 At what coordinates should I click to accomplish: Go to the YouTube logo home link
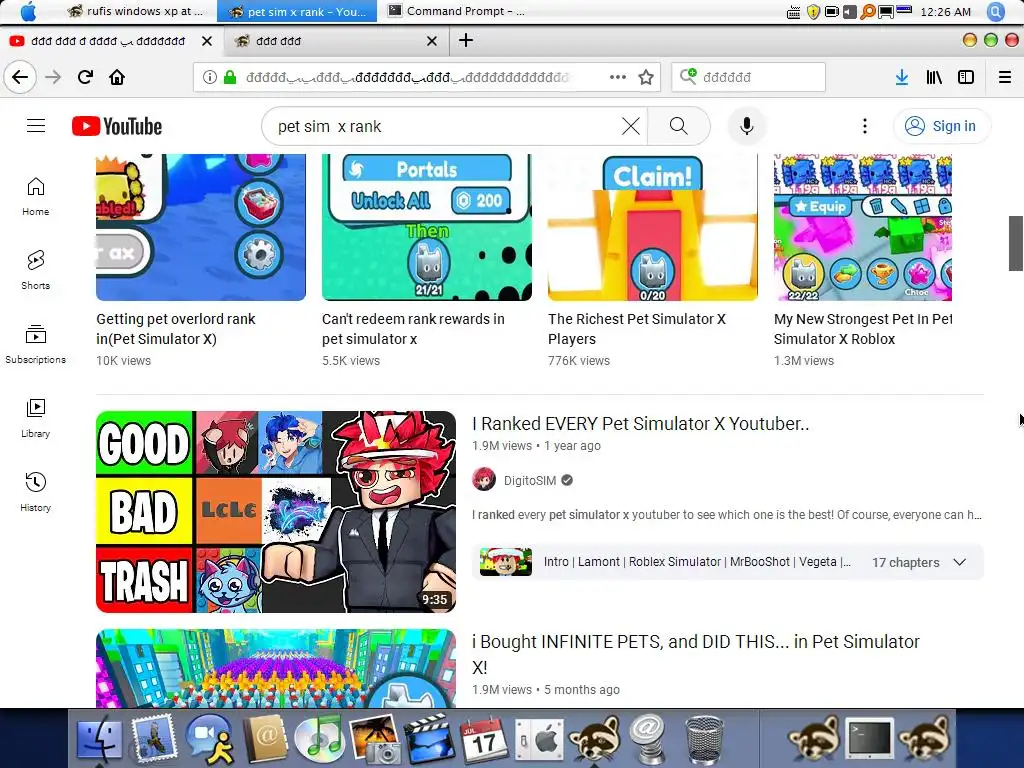117,126
